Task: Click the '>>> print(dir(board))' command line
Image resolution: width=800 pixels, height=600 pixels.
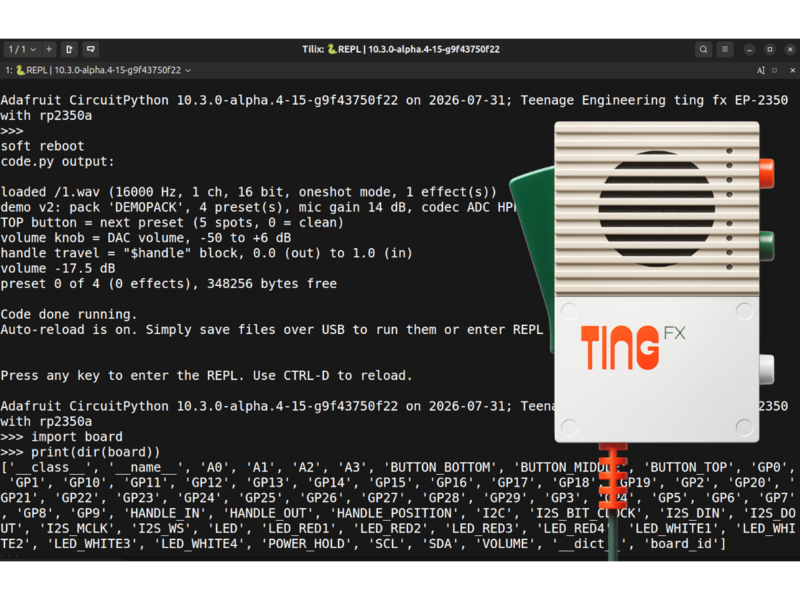Action: 80,452
